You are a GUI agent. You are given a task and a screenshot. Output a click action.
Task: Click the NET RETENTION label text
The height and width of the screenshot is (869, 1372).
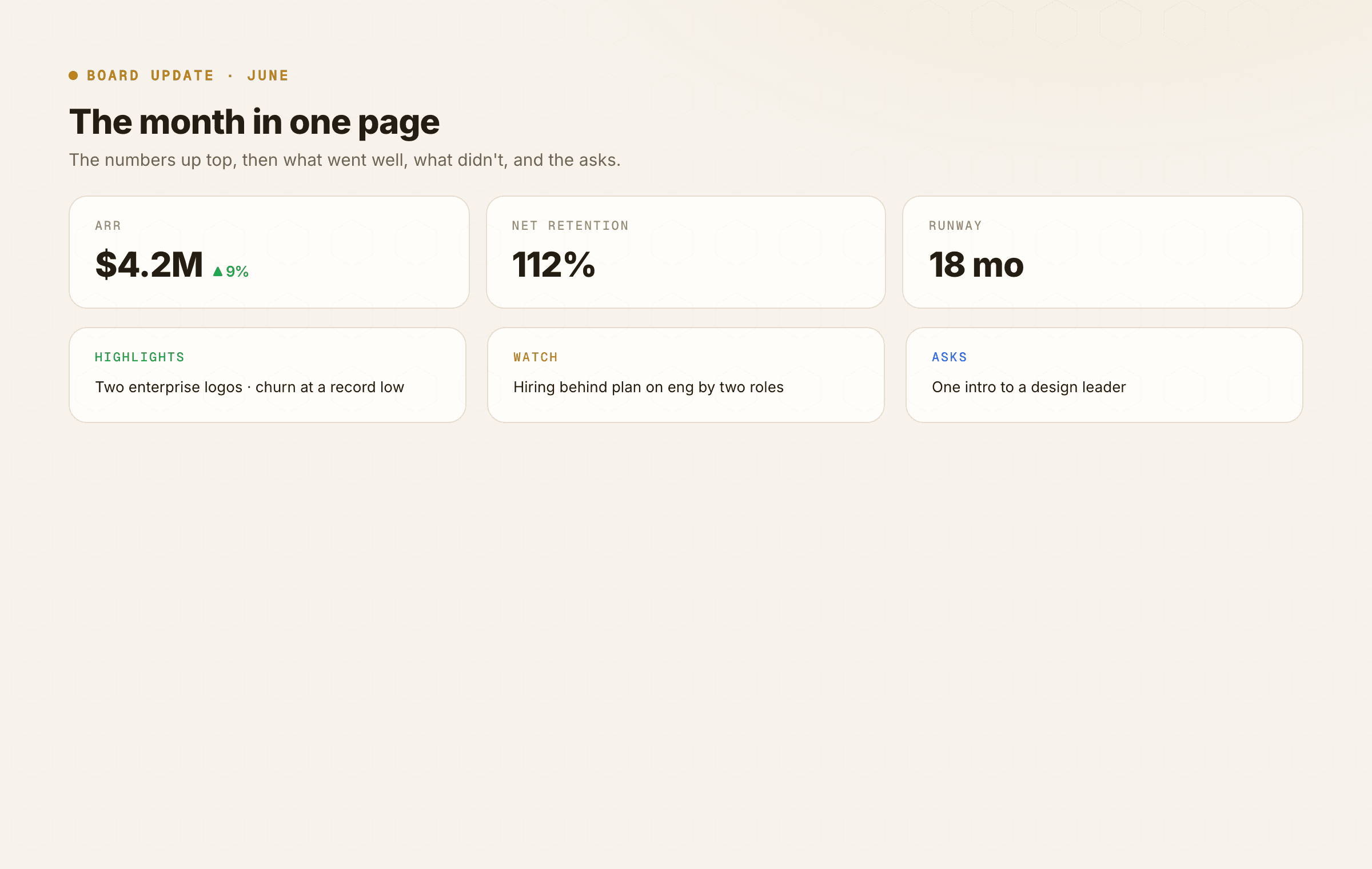point(571,226)
